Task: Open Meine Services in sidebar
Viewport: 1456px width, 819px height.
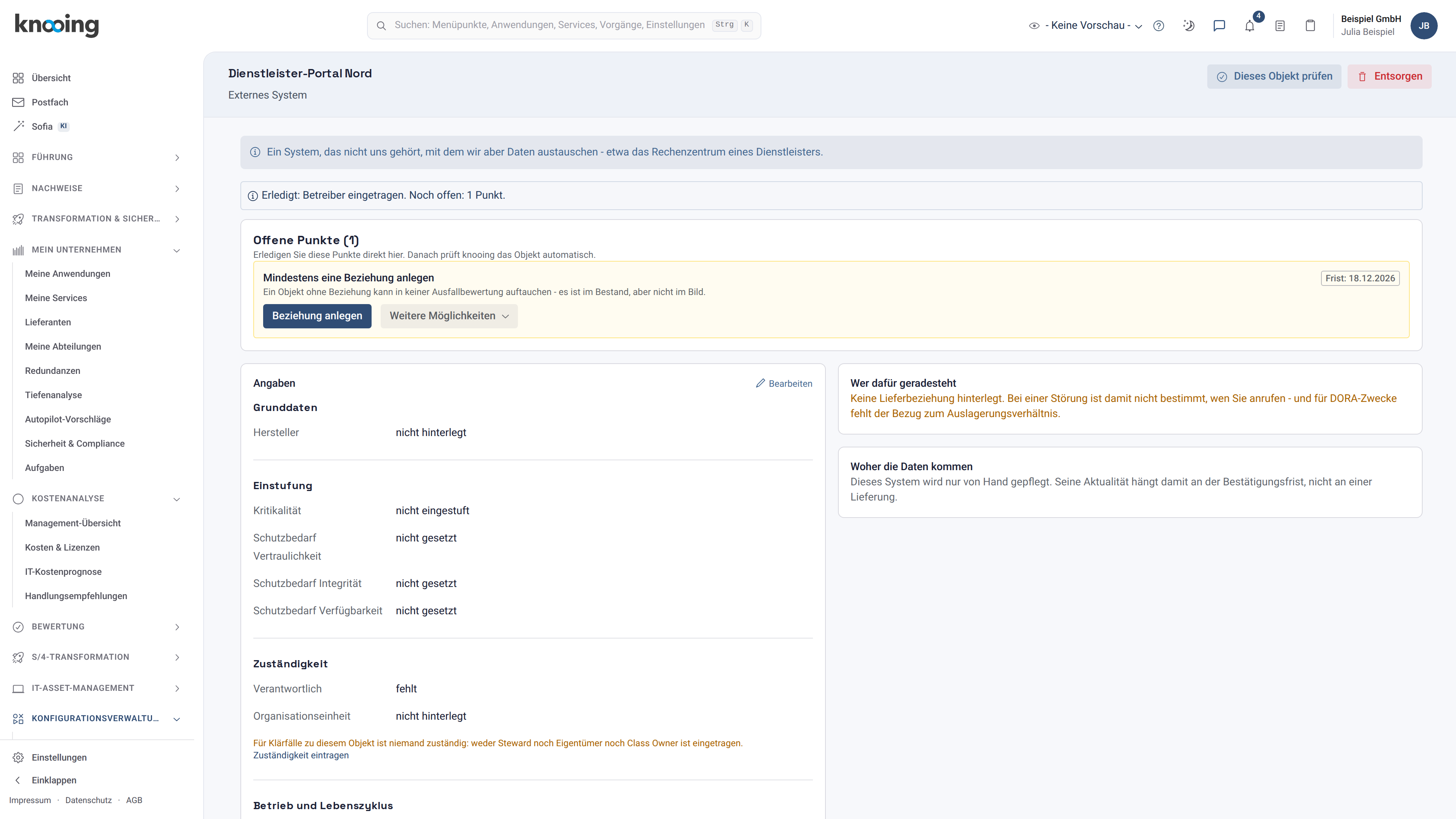Action: [x=56, y=298]
